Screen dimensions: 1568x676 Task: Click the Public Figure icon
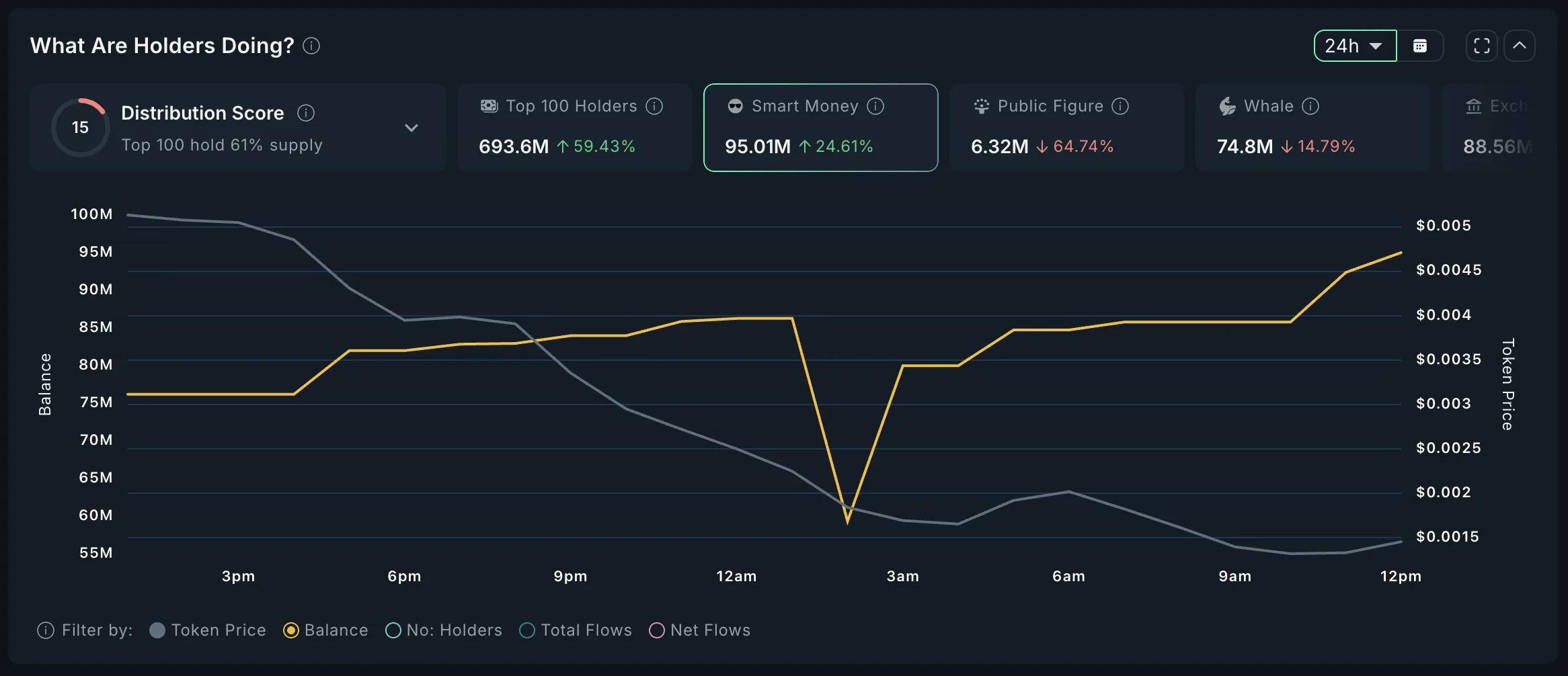pos(981,105)
